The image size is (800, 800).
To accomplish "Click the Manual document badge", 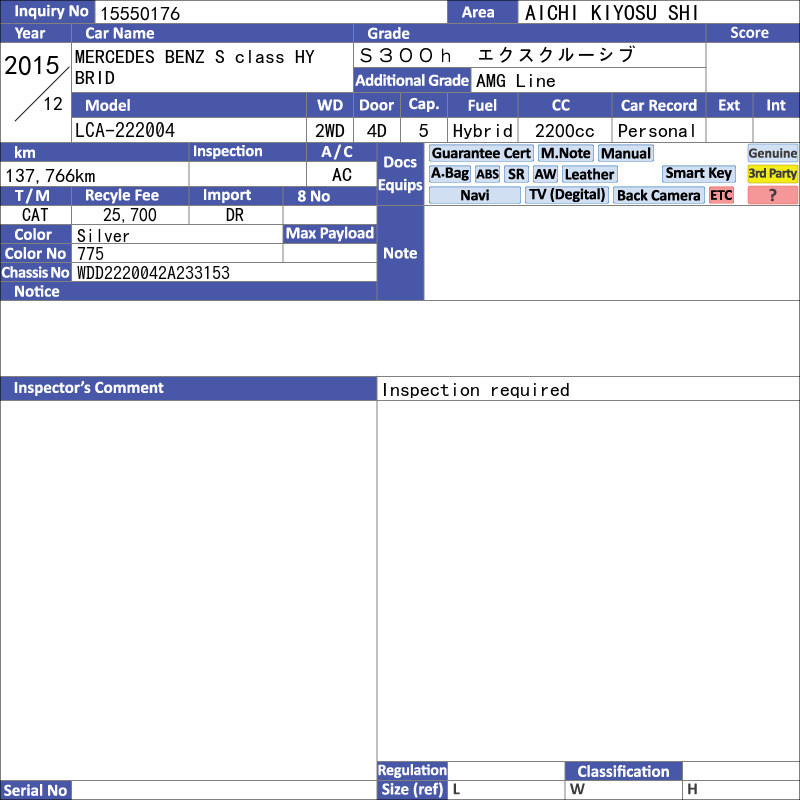I will click(626, 153).
